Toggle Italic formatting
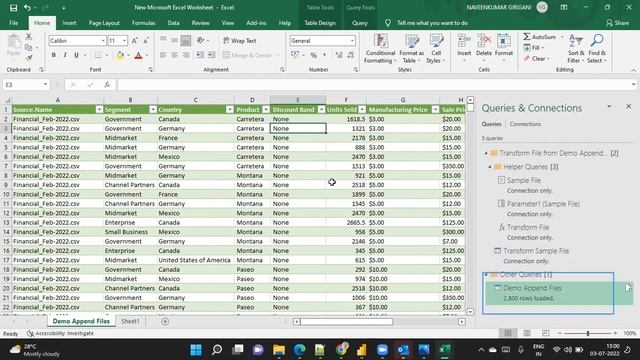This screenshot has height=360, width=640. tap(64, 55)
